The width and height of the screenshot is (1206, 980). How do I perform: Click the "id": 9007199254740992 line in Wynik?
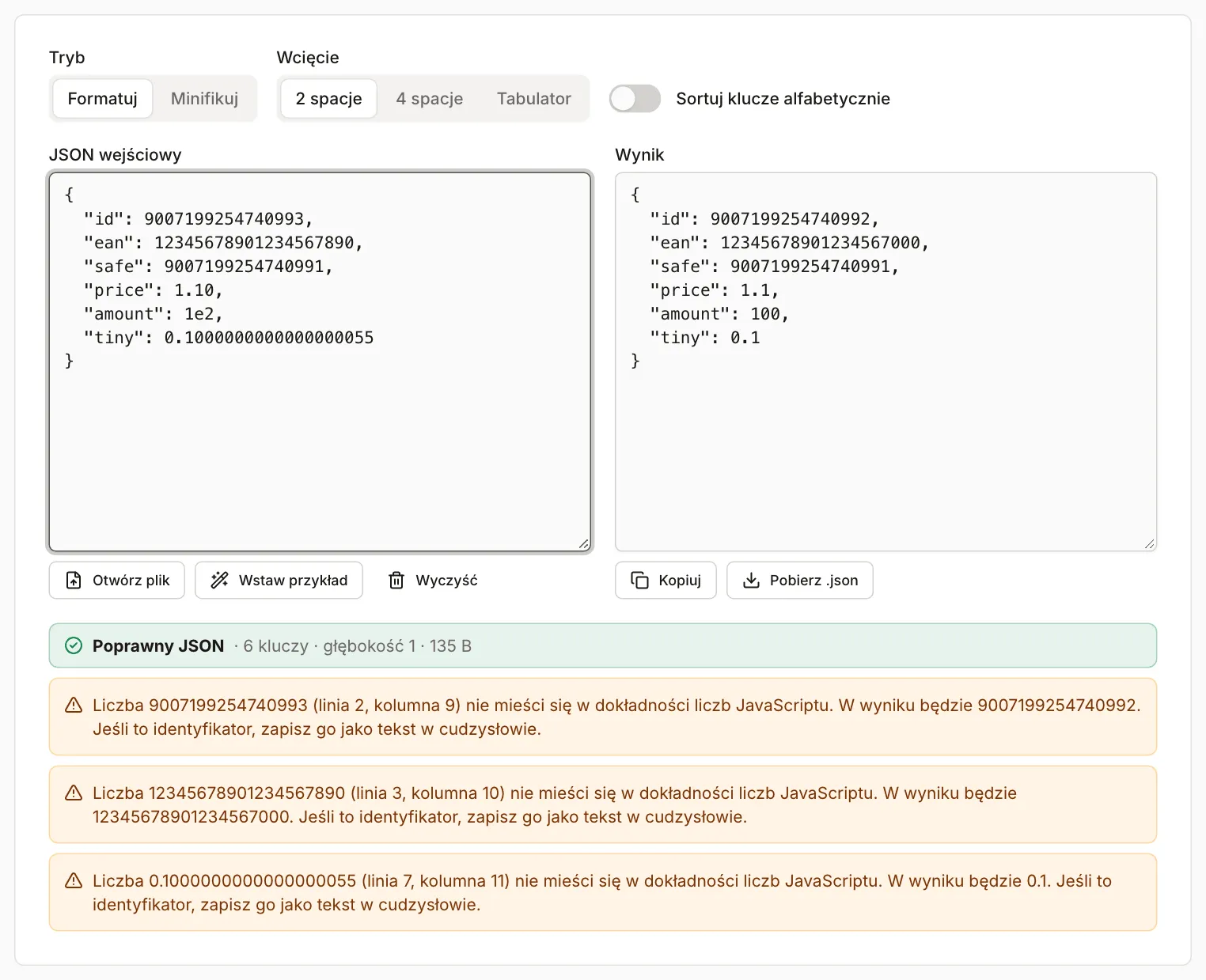764,219
